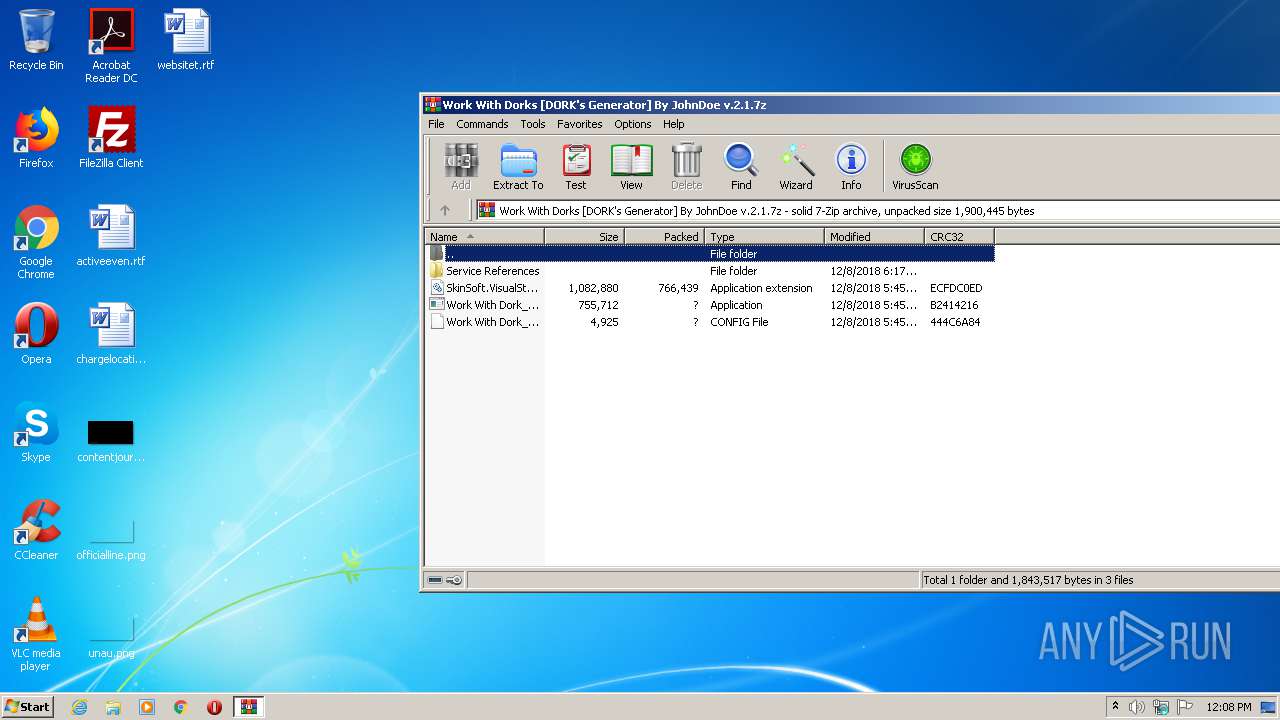Open unau.png desktop file
The image size is (1280, 720).
click(111, 638)
